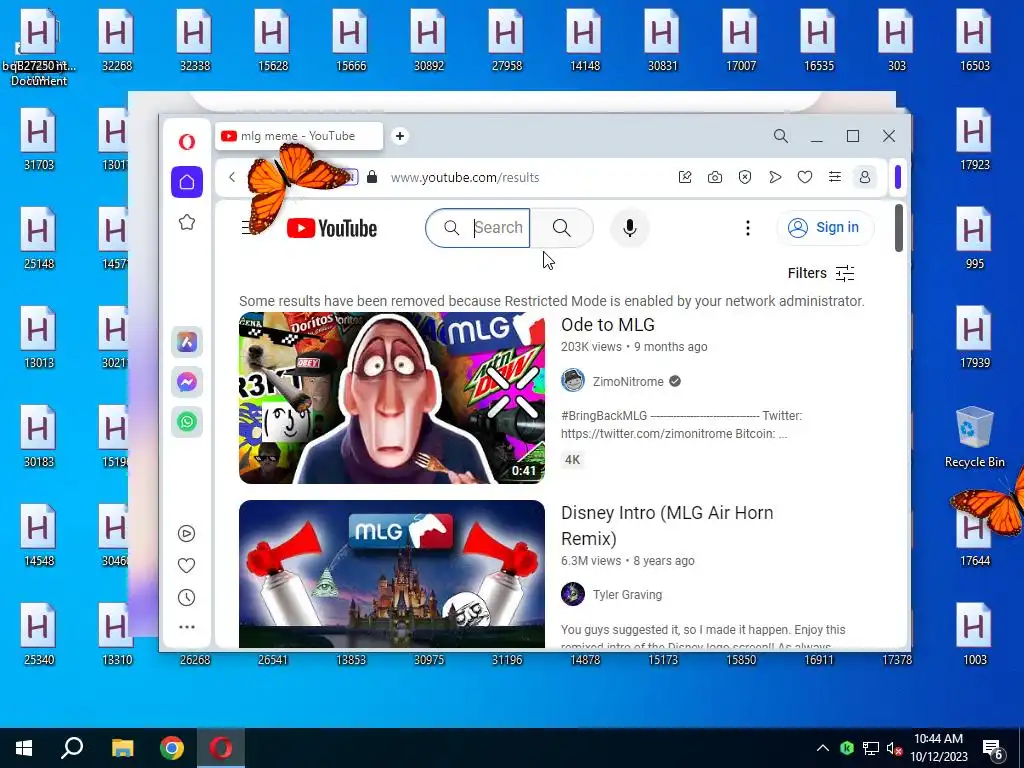This screenshot has width=1024, height=768.
Task: Take a snapshot with camera icon
Action: tap(715, 177)
